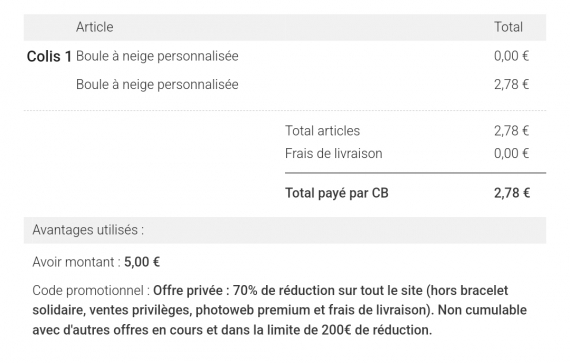The image size is (570, 363).
Task: Click the Code promotionnel label
Action: coord(91,291)
